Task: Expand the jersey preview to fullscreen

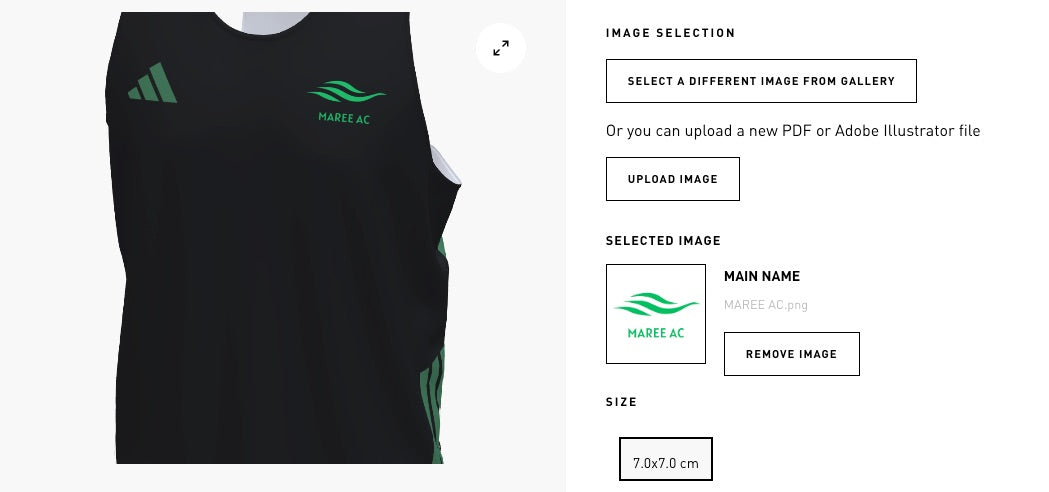Action: pos(500,48)
